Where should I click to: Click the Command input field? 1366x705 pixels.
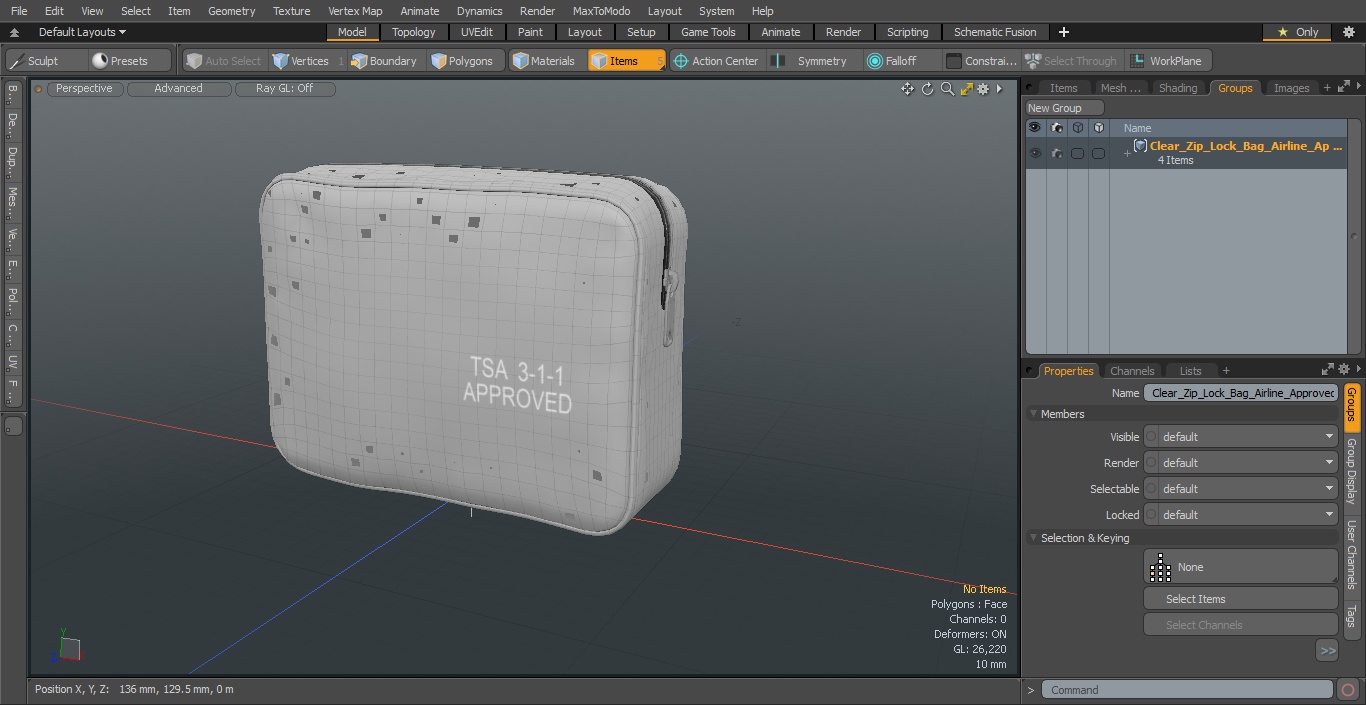(x=1186, y=690)
